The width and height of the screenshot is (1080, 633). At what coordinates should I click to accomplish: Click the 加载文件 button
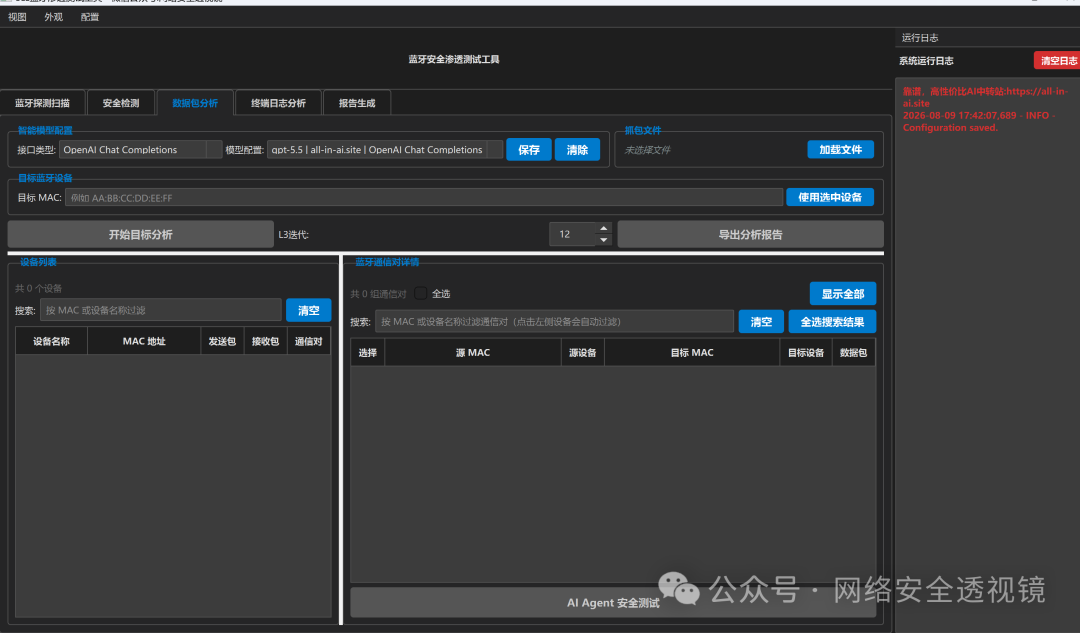coord(840,149)
